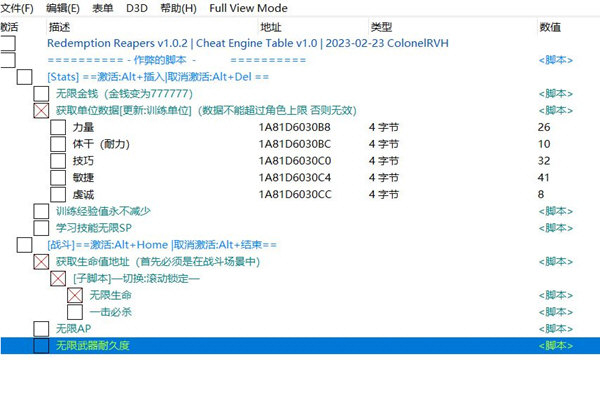
Task: Click Full View Mode menu item
Action: (x=247, y=8)
